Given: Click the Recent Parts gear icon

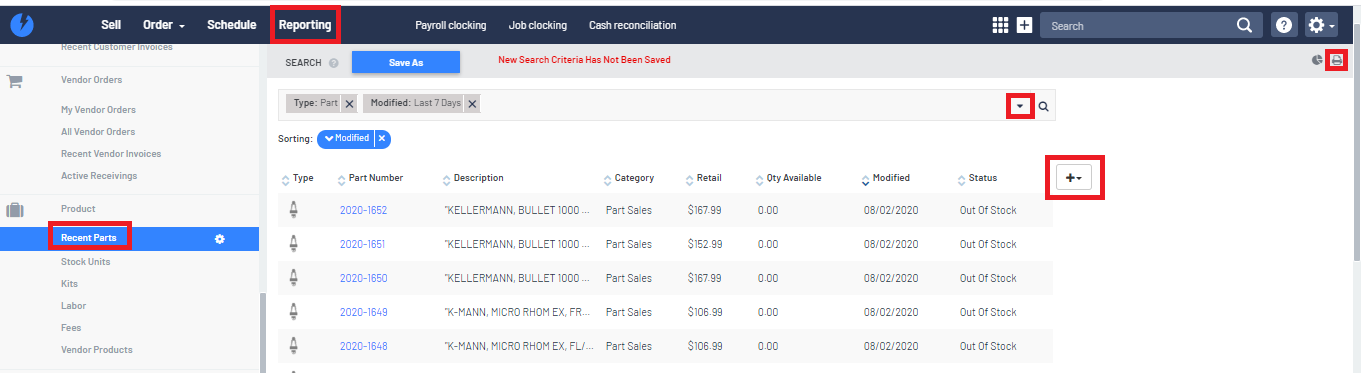Looking at the screenshot, I should point(220,238).
